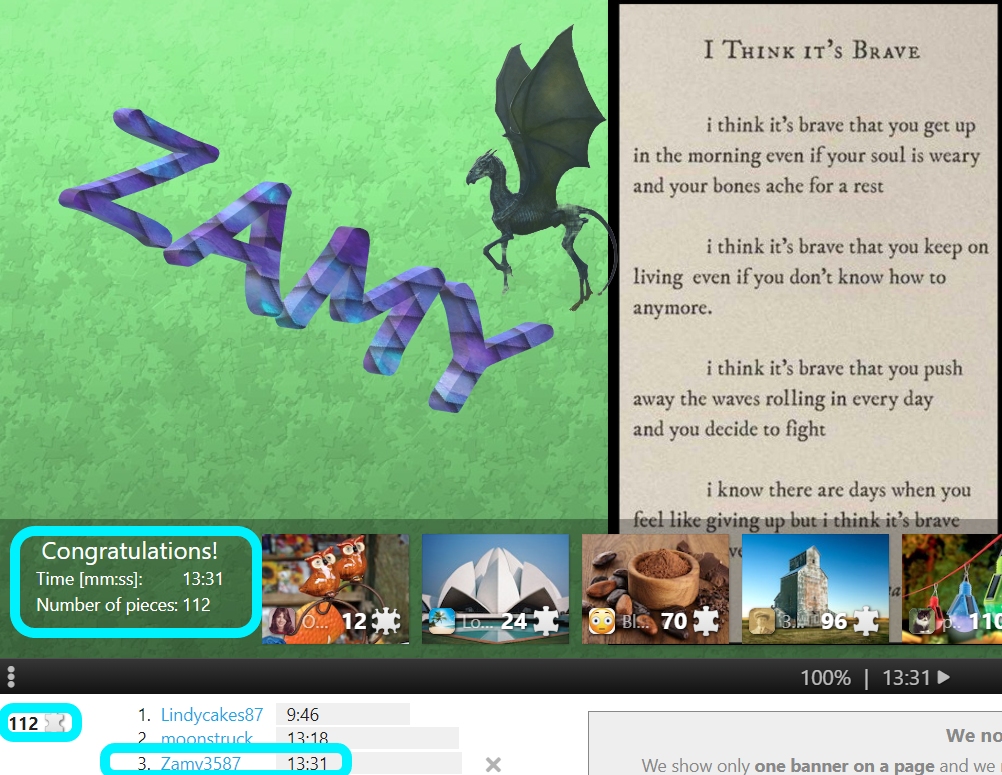Open the grain elevator 96-piece puzzle
1002x775 pixels.
pos(815,588)
